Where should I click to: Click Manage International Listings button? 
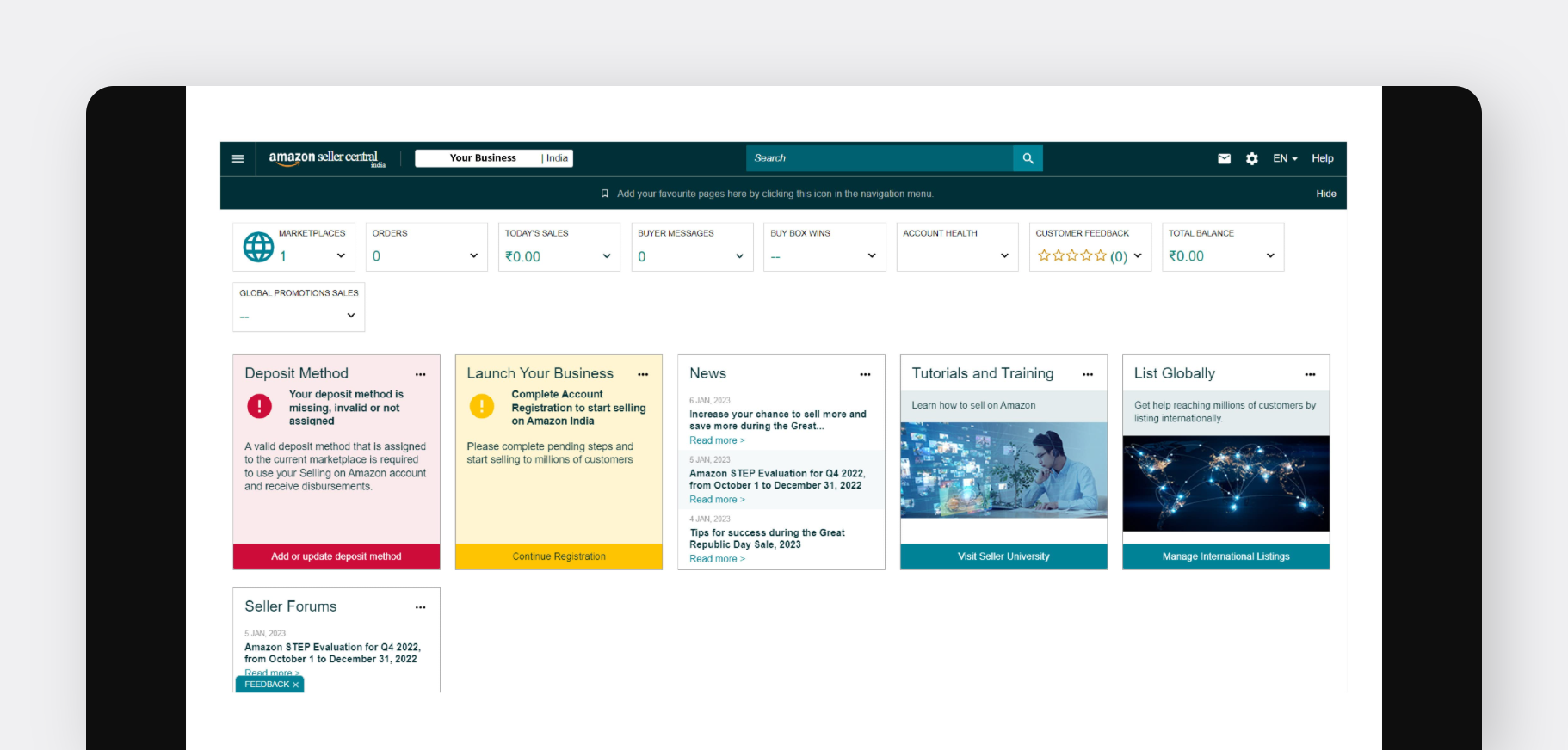[1226, 556]
